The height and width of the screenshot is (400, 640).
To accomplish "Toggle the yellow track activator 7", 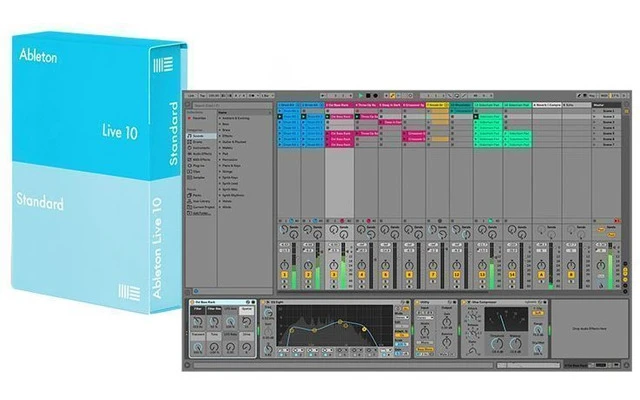I will (433, 275).
